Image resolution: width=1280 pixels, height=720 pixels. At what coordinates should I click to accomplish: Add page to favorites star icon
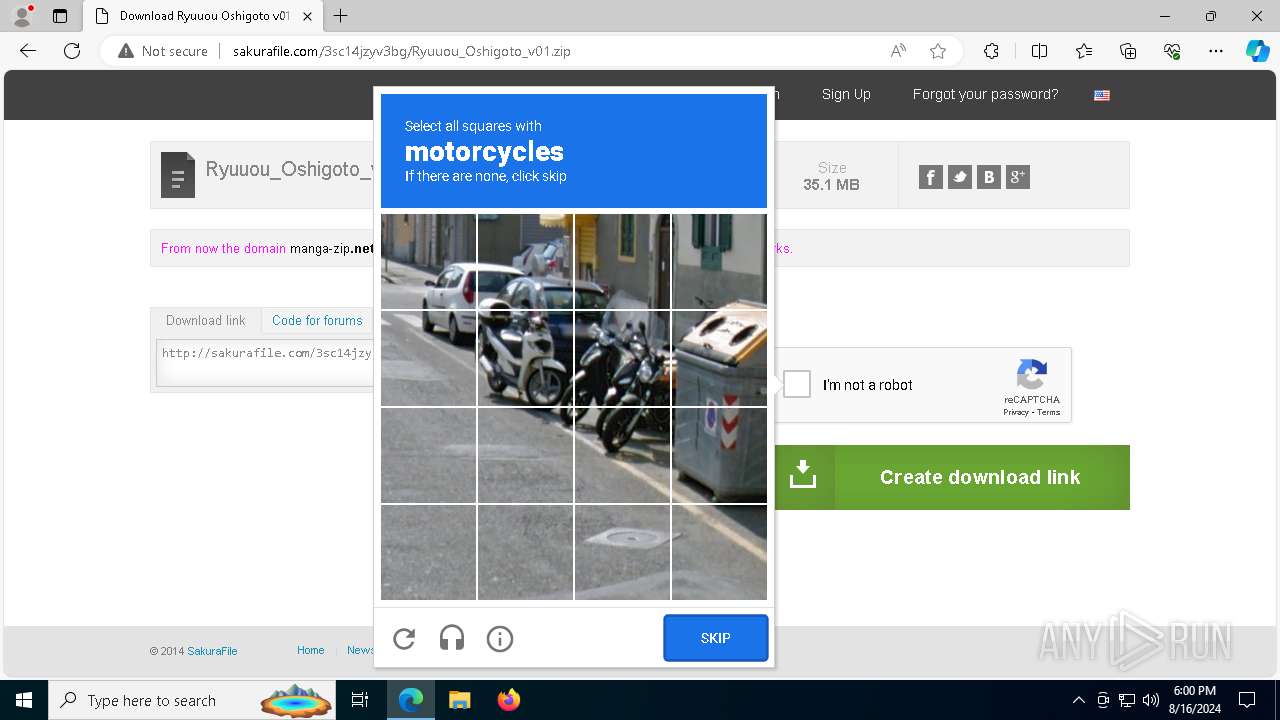[x=938, y=51]
